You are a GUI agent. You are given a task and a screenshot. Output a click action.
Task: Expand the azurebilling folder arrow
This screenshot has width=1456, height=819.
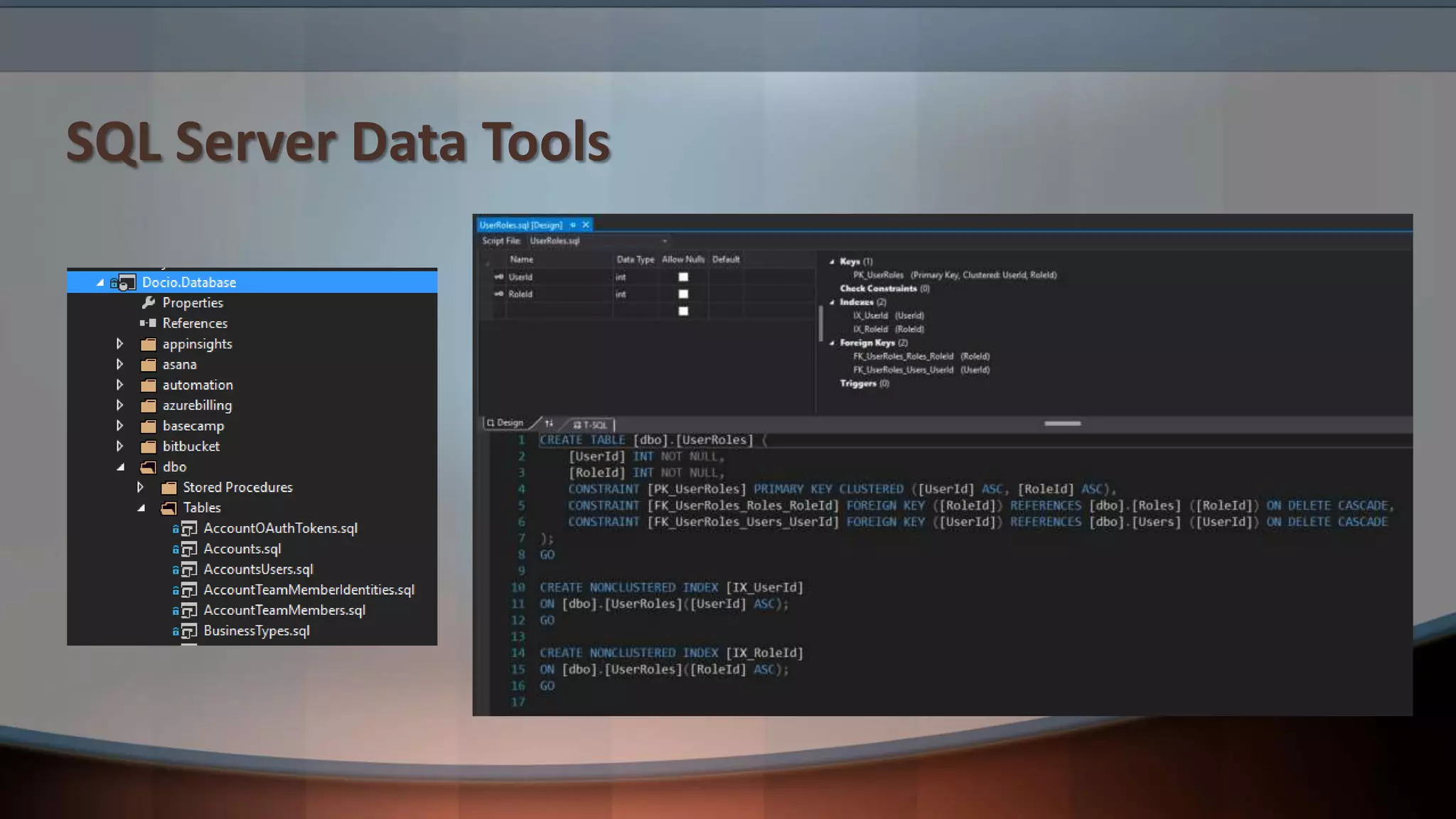point(119,405)
